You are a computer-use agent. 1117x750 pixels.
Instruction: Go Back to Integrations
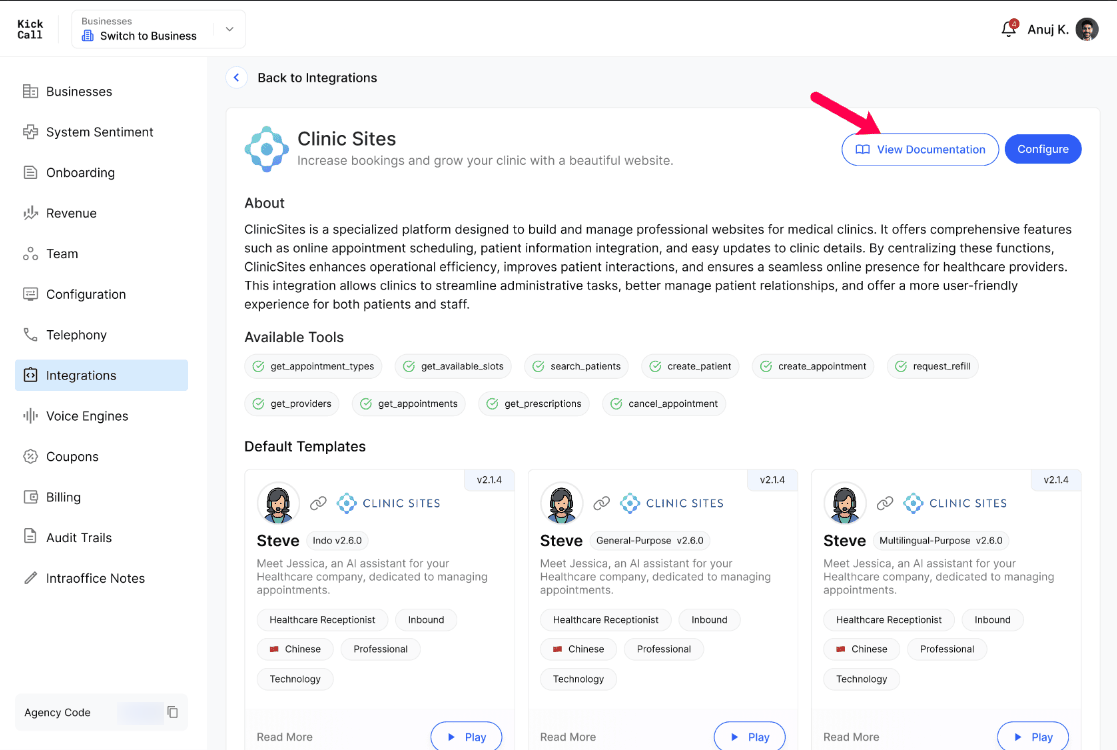pyautogui.click(x=317, y=78)
